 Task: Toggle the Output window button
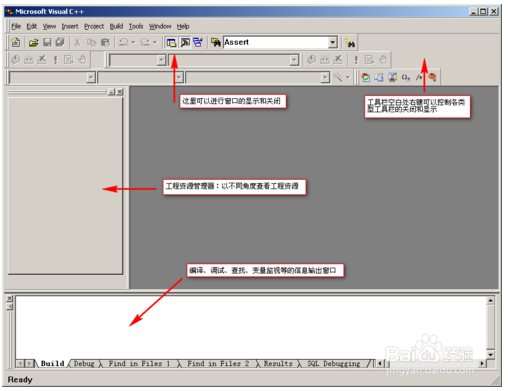click(185, 42)
